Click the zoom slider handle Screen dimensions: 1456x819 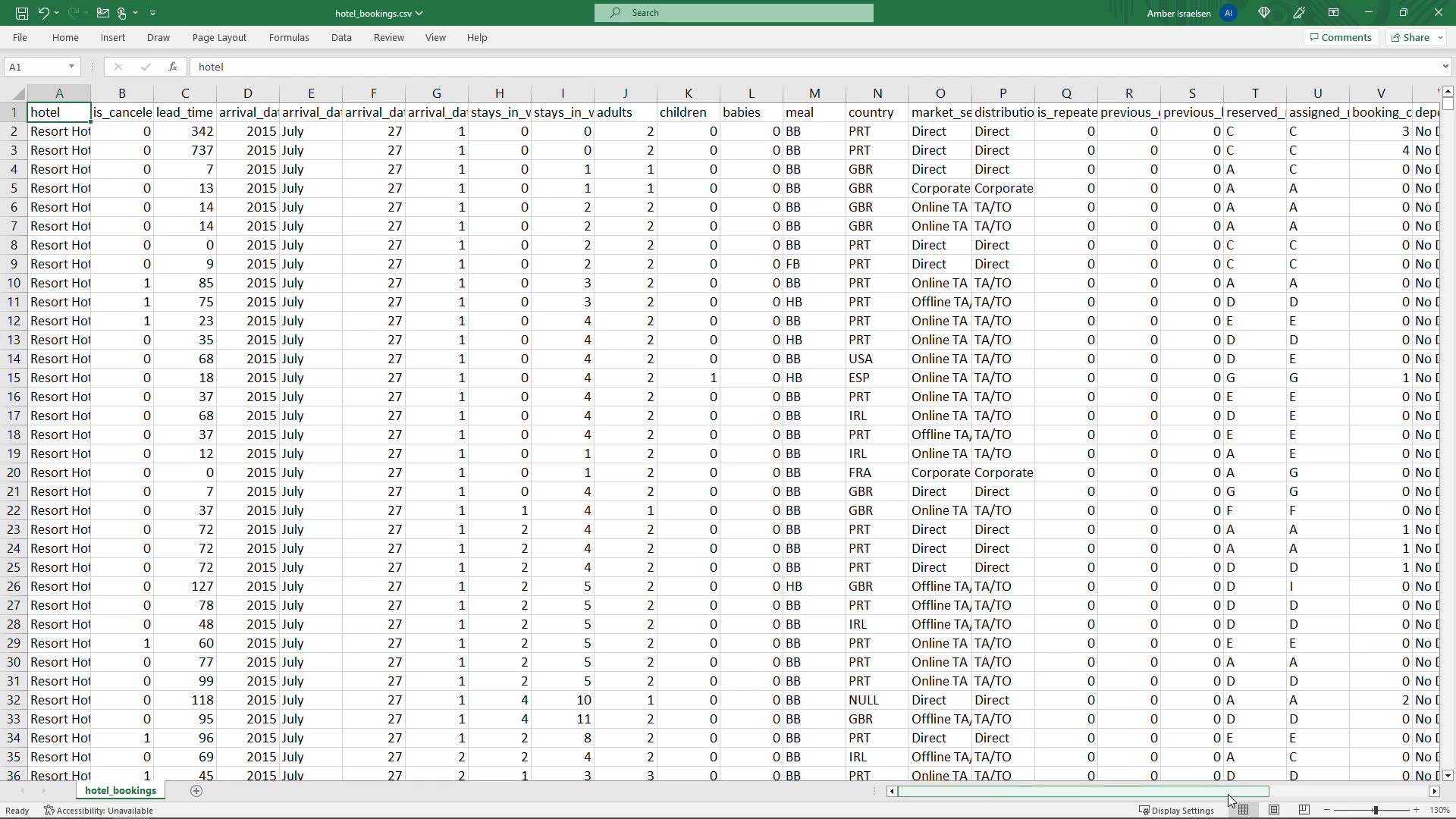pos(1375,810)
